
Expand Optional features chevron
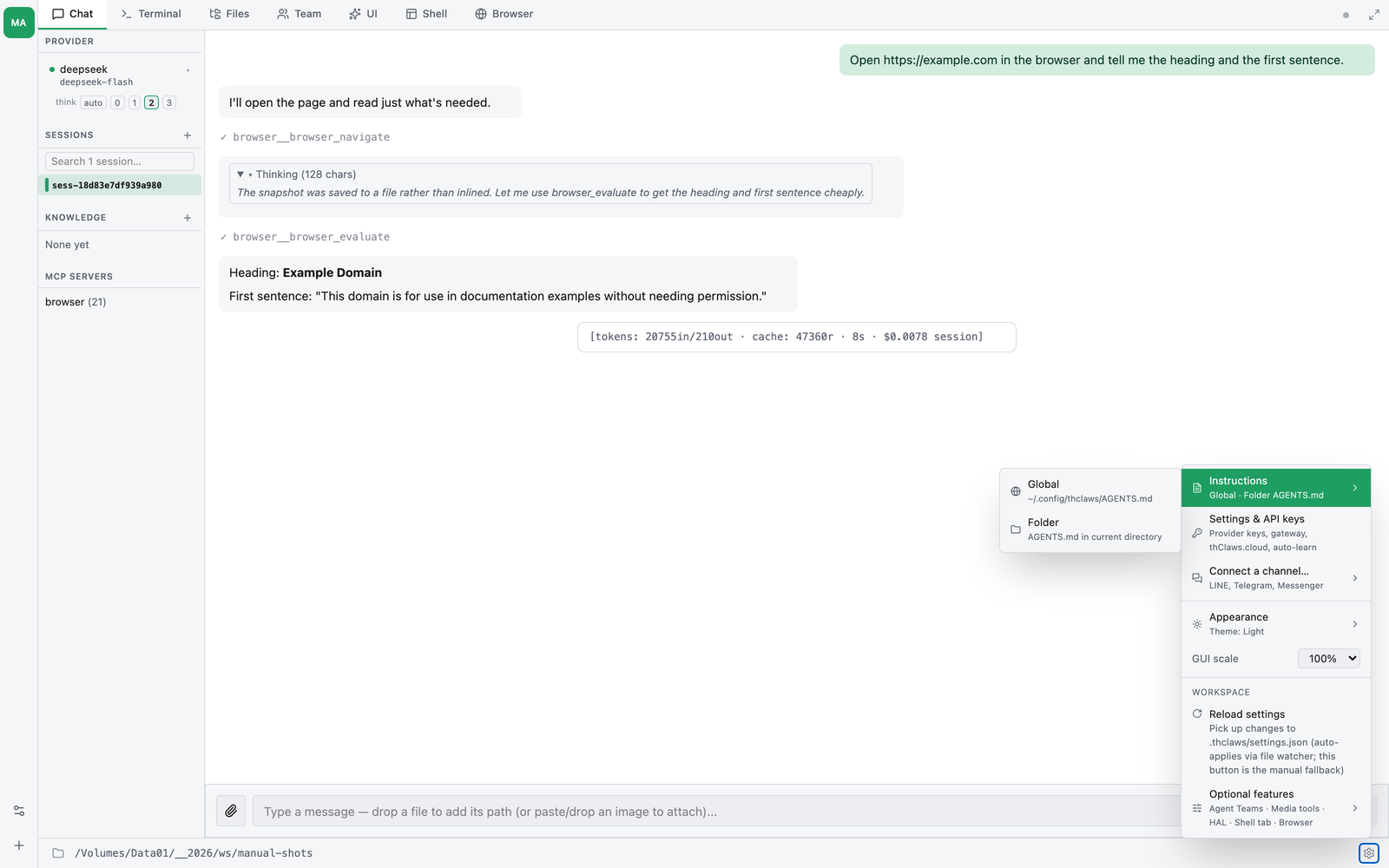click(x=1355, y=808)
